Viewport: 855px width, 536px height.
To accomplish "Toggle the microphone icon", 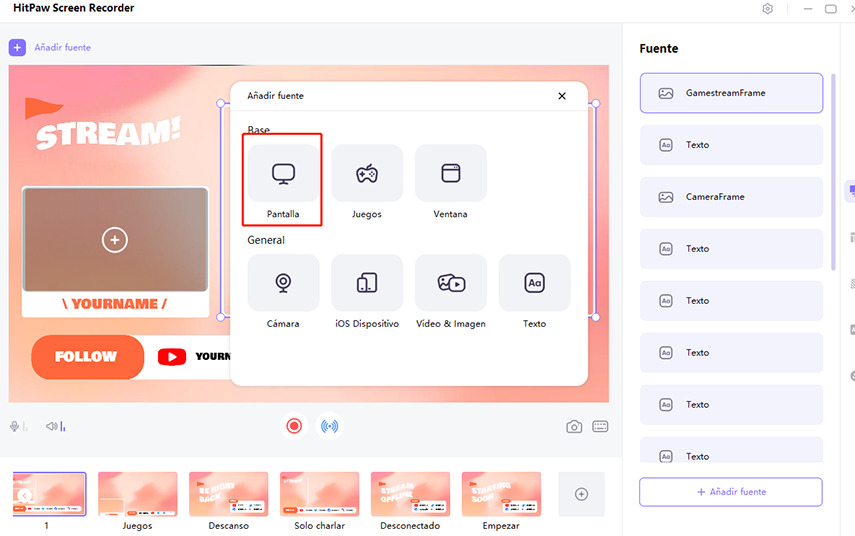I will pyautogui.click(x=15, y=426).
